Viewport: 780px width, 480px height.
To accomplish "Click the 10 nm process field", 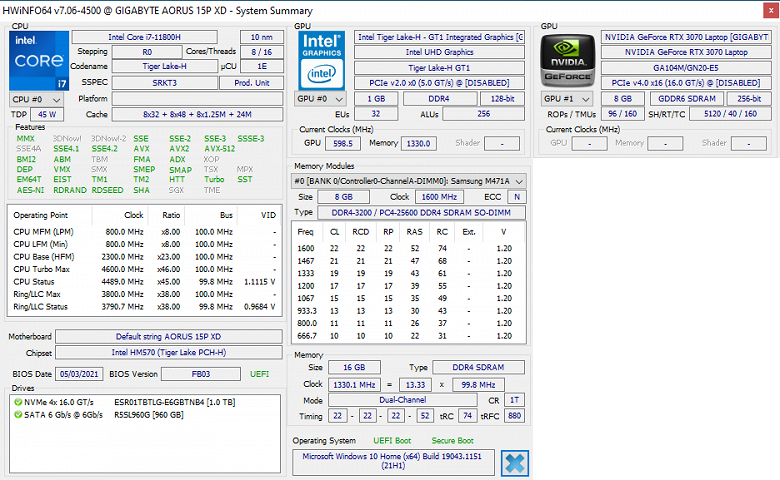I will (262, 37).
